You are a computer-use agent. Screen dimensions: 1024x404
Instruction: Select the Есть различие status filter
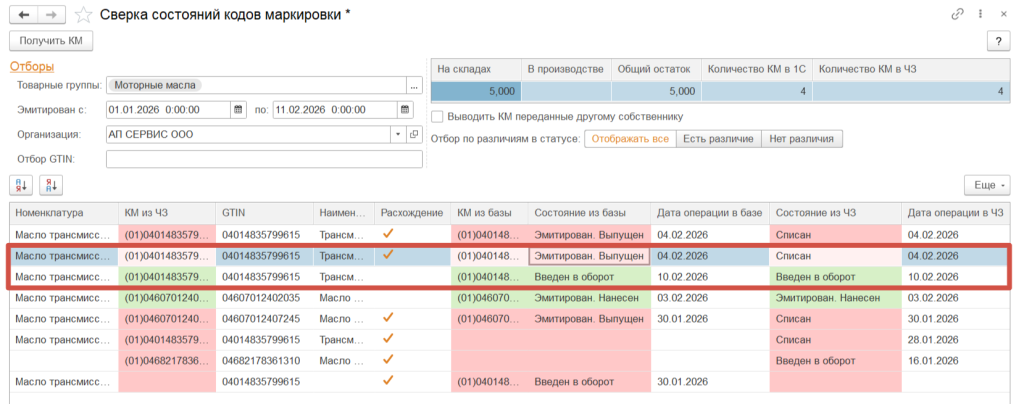tap(717, 139)
